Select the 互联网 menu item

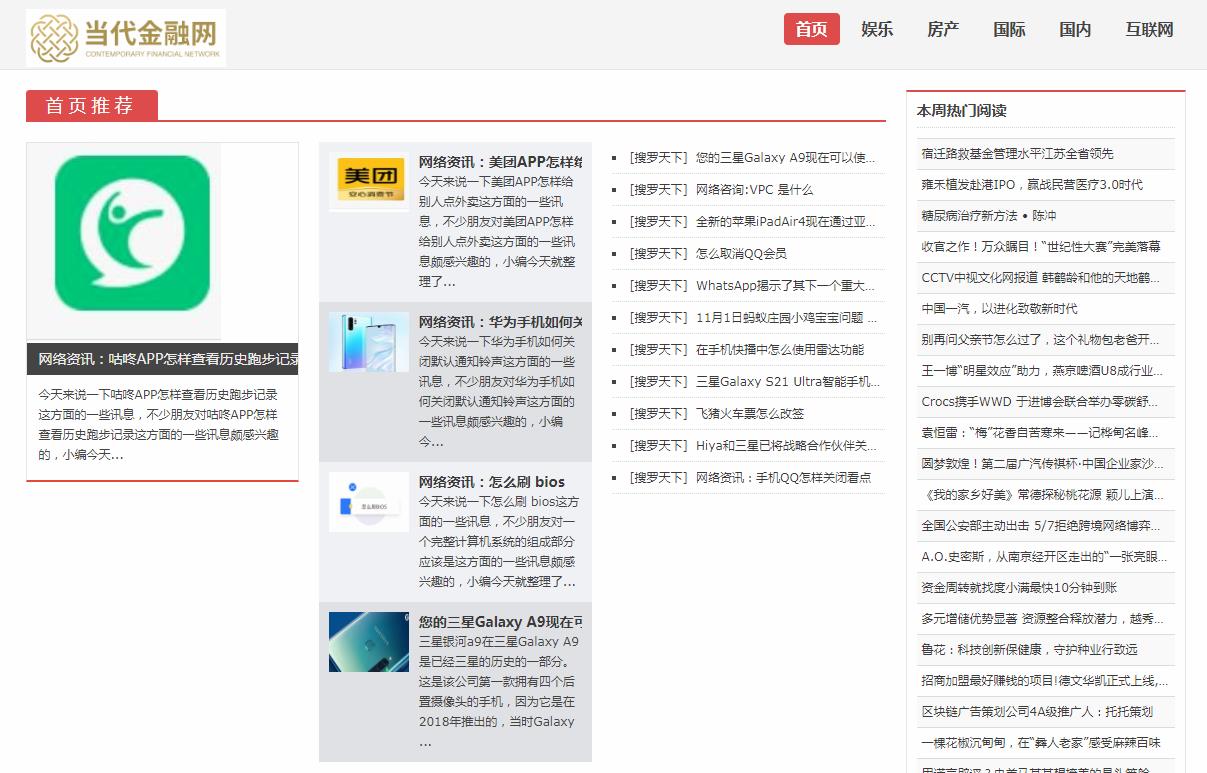point(1149,29)
